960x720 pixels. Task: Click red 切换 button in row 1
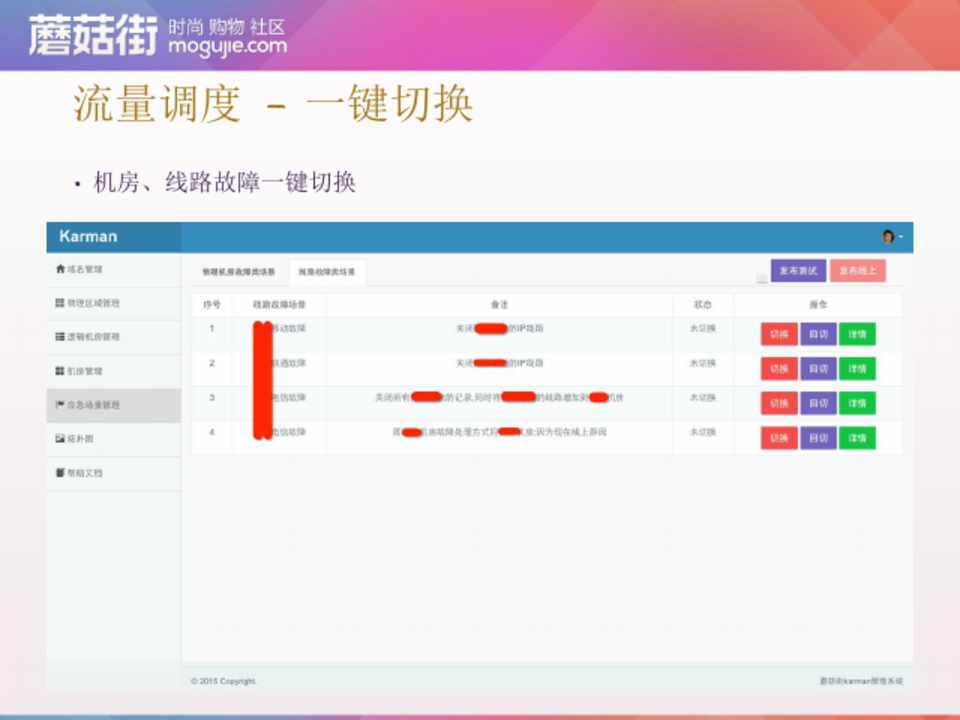[x=779, y=334]
